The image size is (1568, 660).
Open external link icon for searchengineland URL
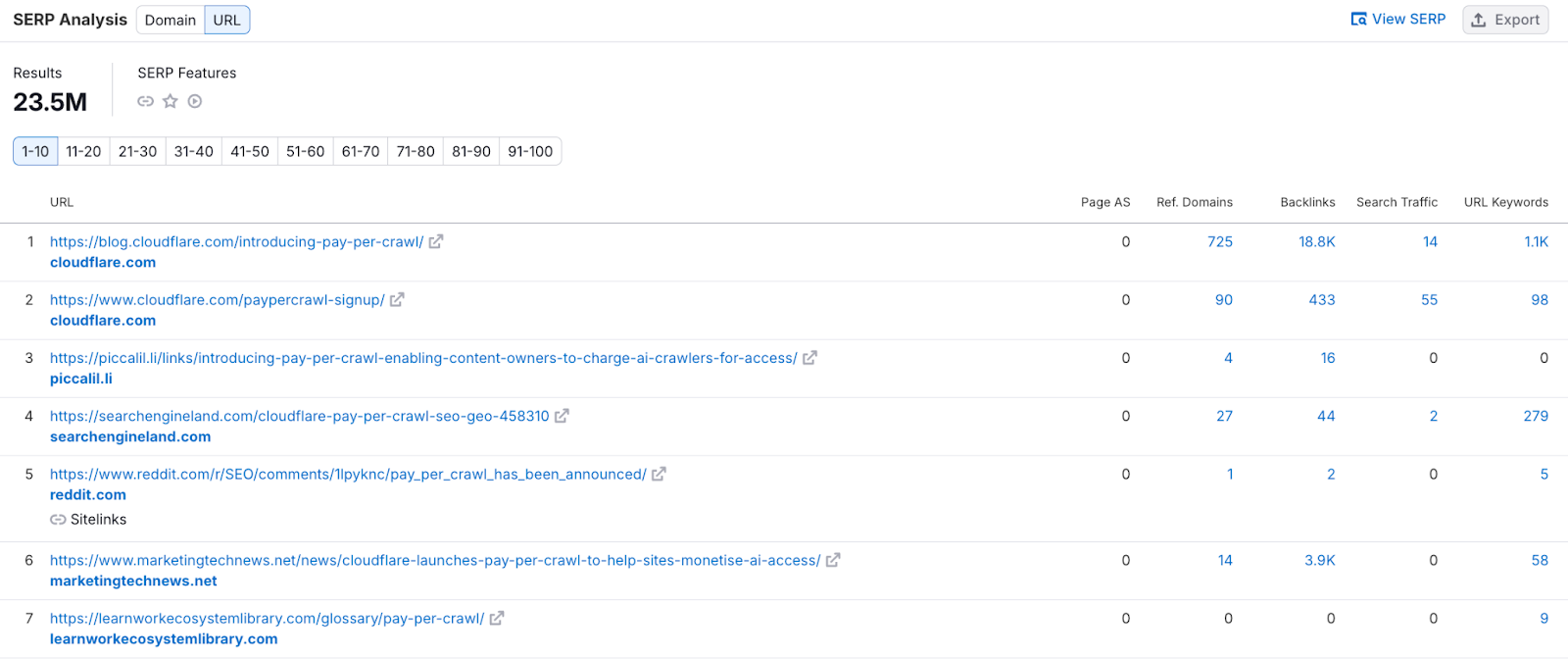pyautogui.click(x=562, y=416)
